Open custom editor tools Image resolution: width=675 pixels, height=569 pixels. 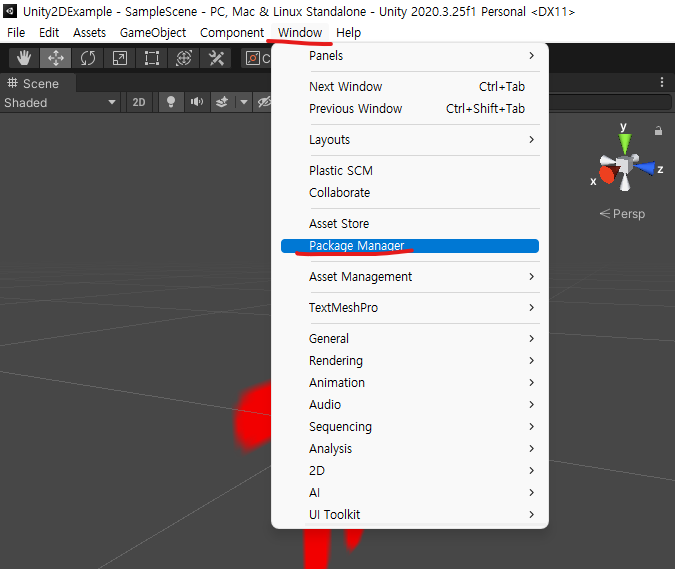point(216,58)
